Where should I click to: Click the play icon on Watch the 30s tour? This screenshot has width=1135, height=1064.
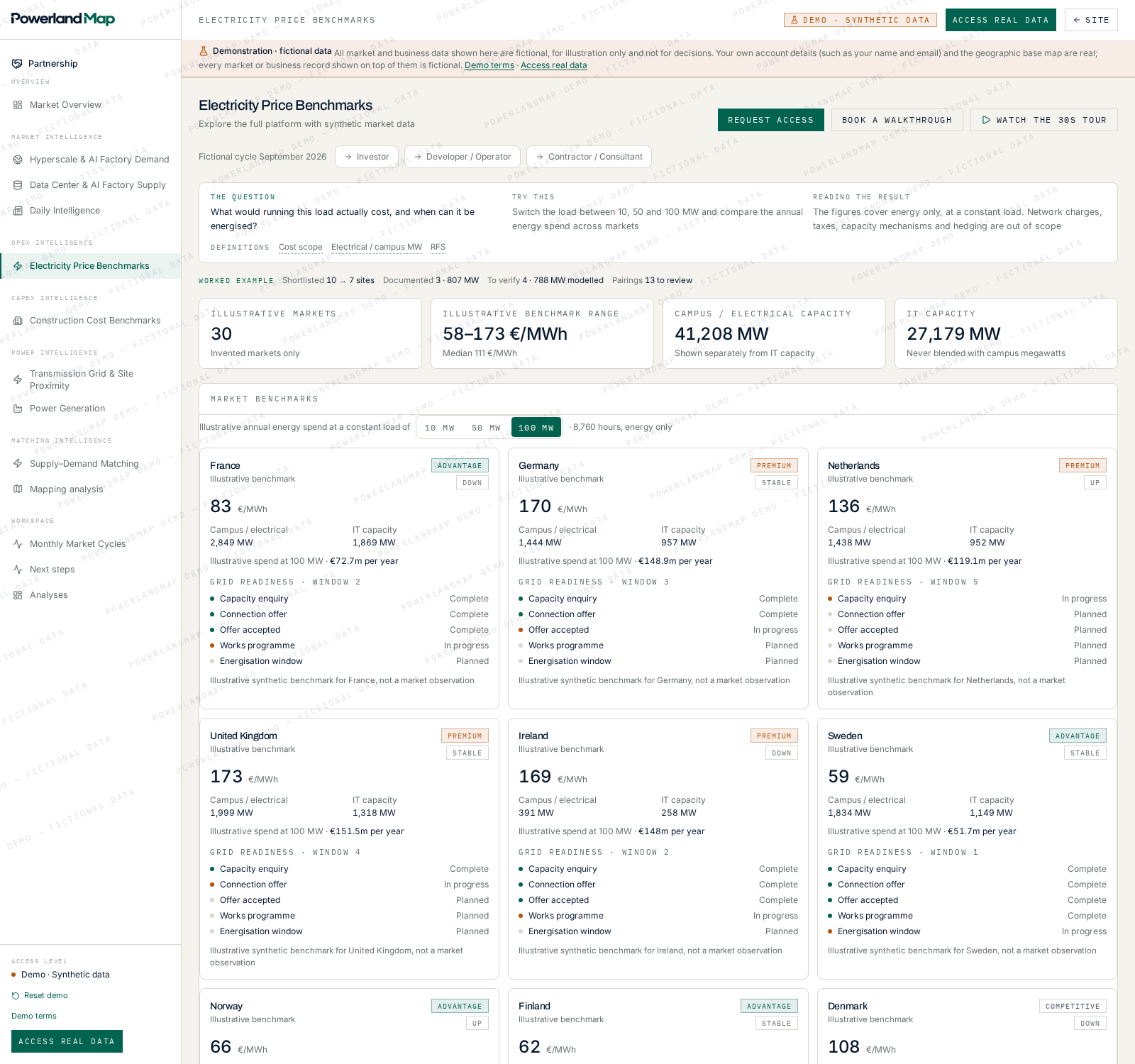(x=986, y=120)
